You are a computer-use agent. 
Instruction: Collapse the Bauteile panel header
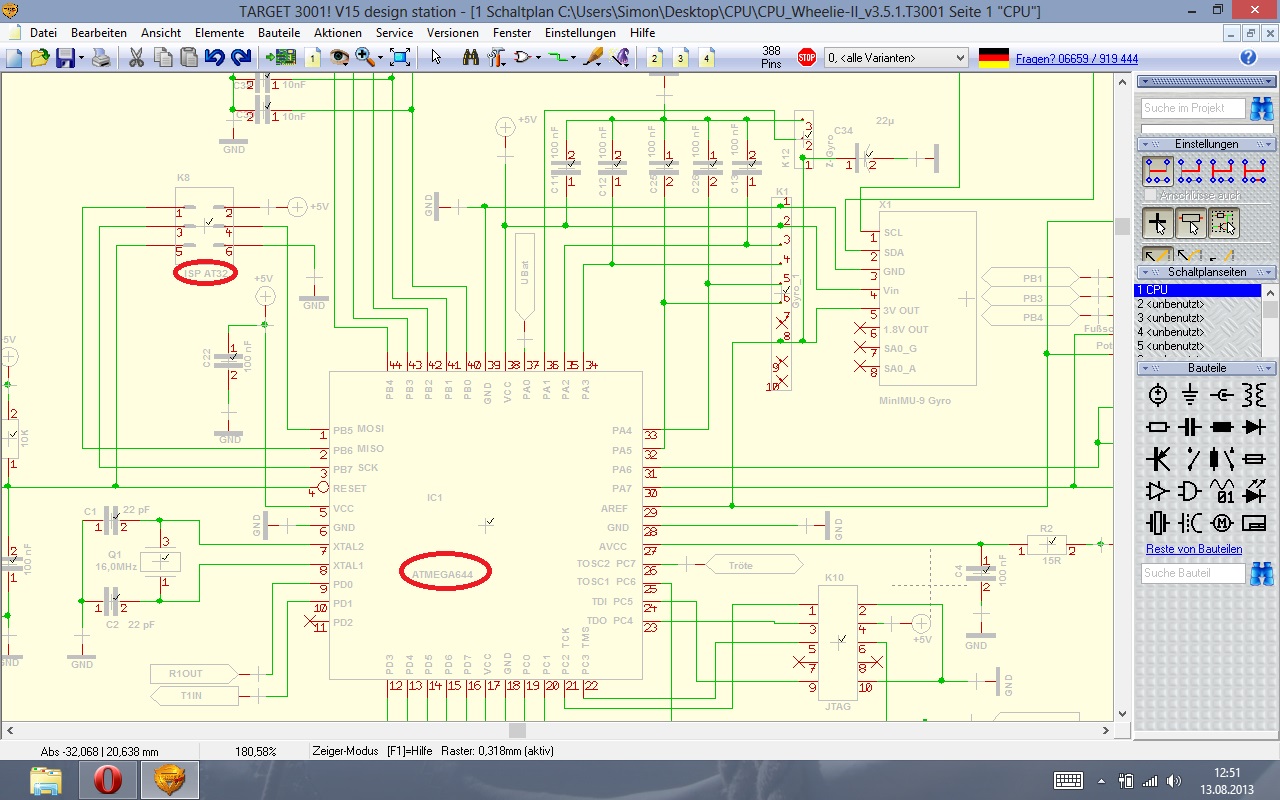[1208, 368]
